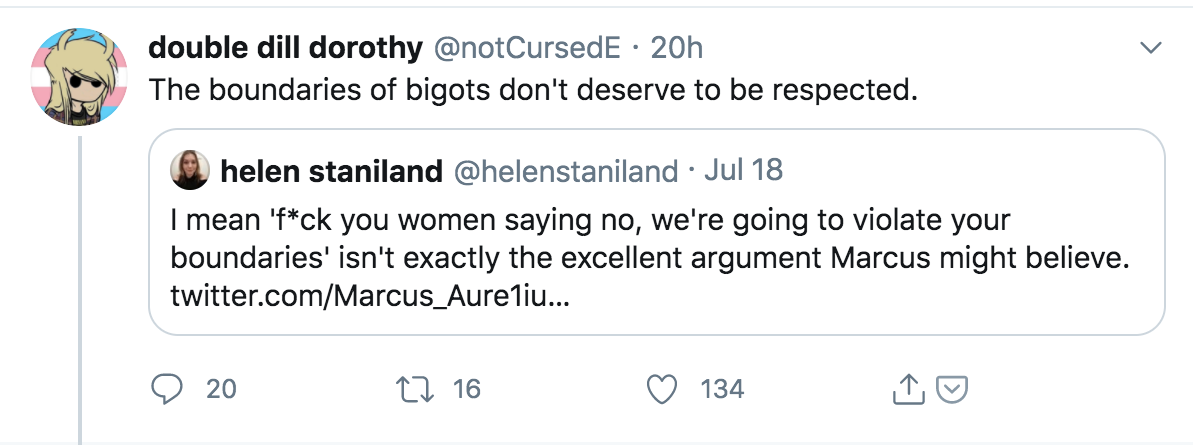Click the @helenstaniland handle
The height and width of the screenshot is (445, 1193).
tap(566, 171)
